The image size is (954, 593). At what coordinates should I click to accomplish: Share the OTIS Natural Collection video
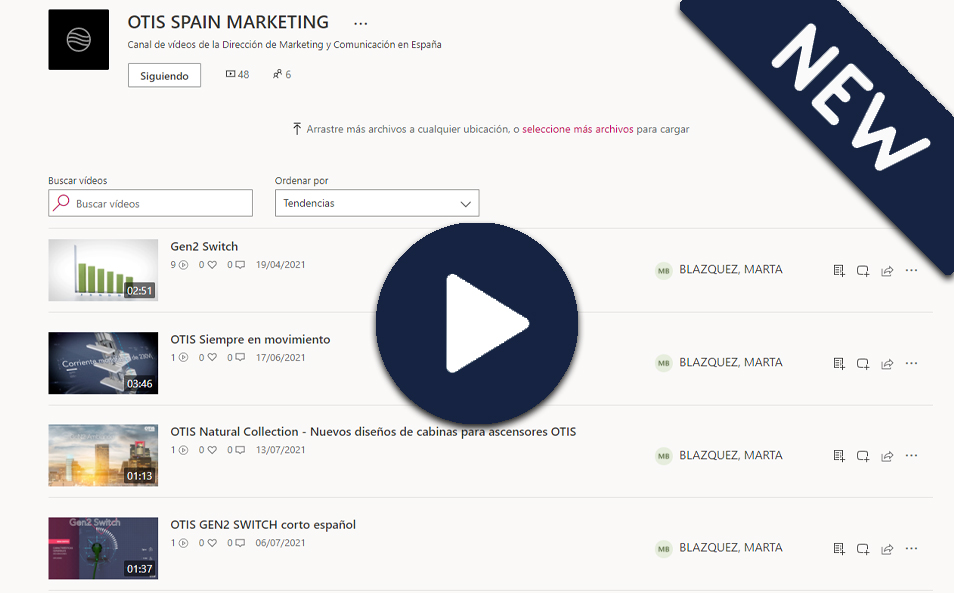(887, 456)
